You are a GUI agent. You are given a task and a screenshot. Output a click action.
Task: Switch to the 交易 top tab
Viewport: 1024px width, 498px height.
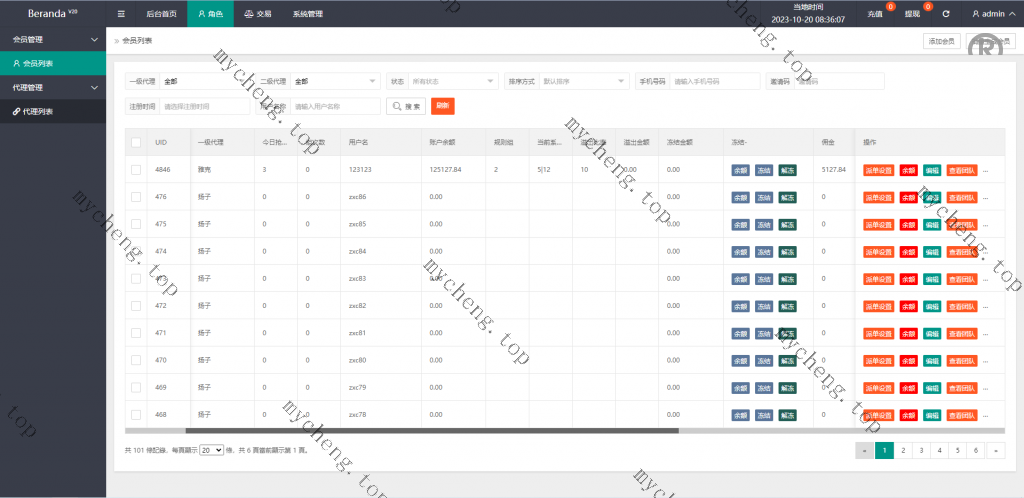258,14
